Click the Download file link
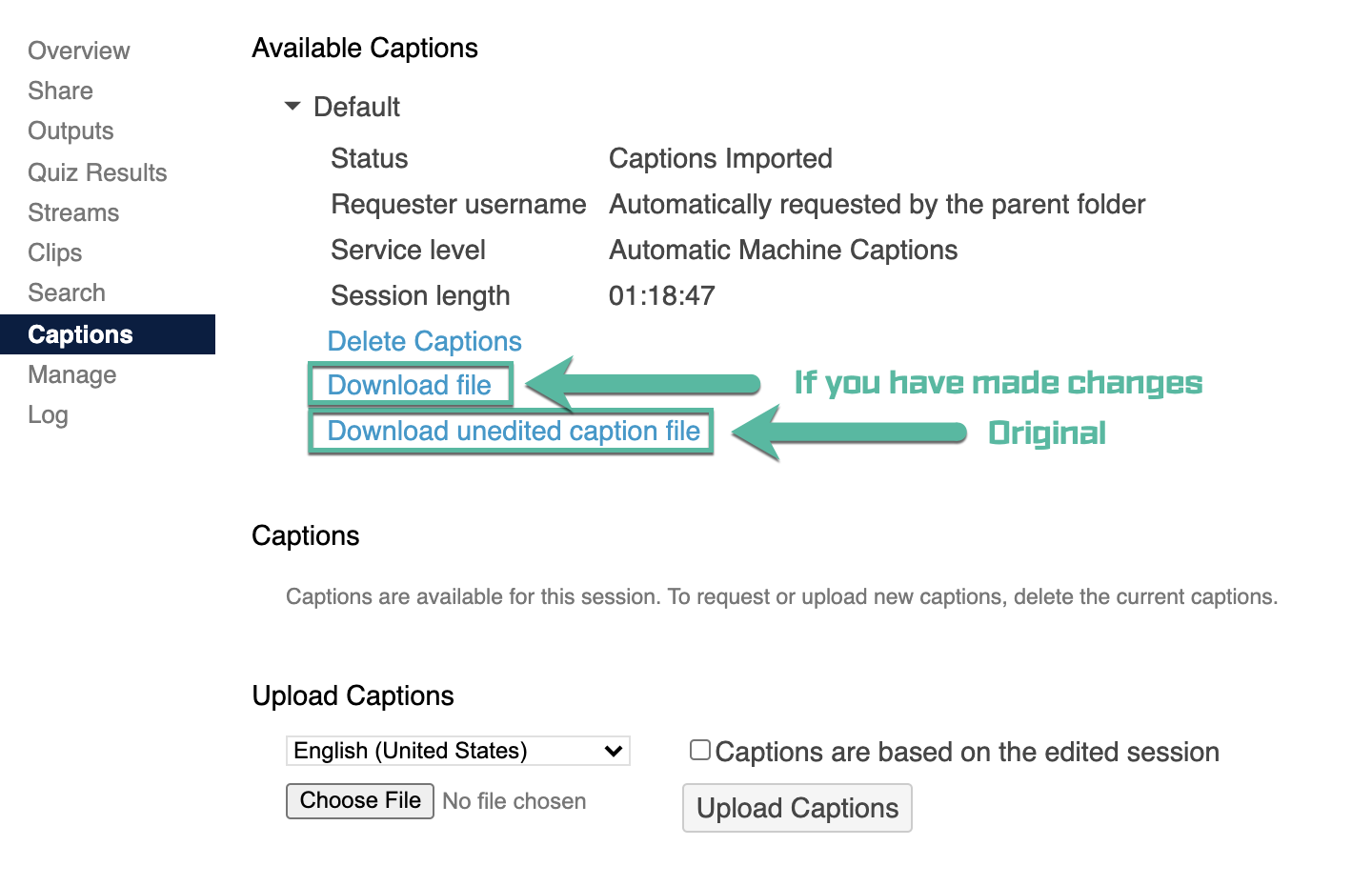 [x=410, y=385]
